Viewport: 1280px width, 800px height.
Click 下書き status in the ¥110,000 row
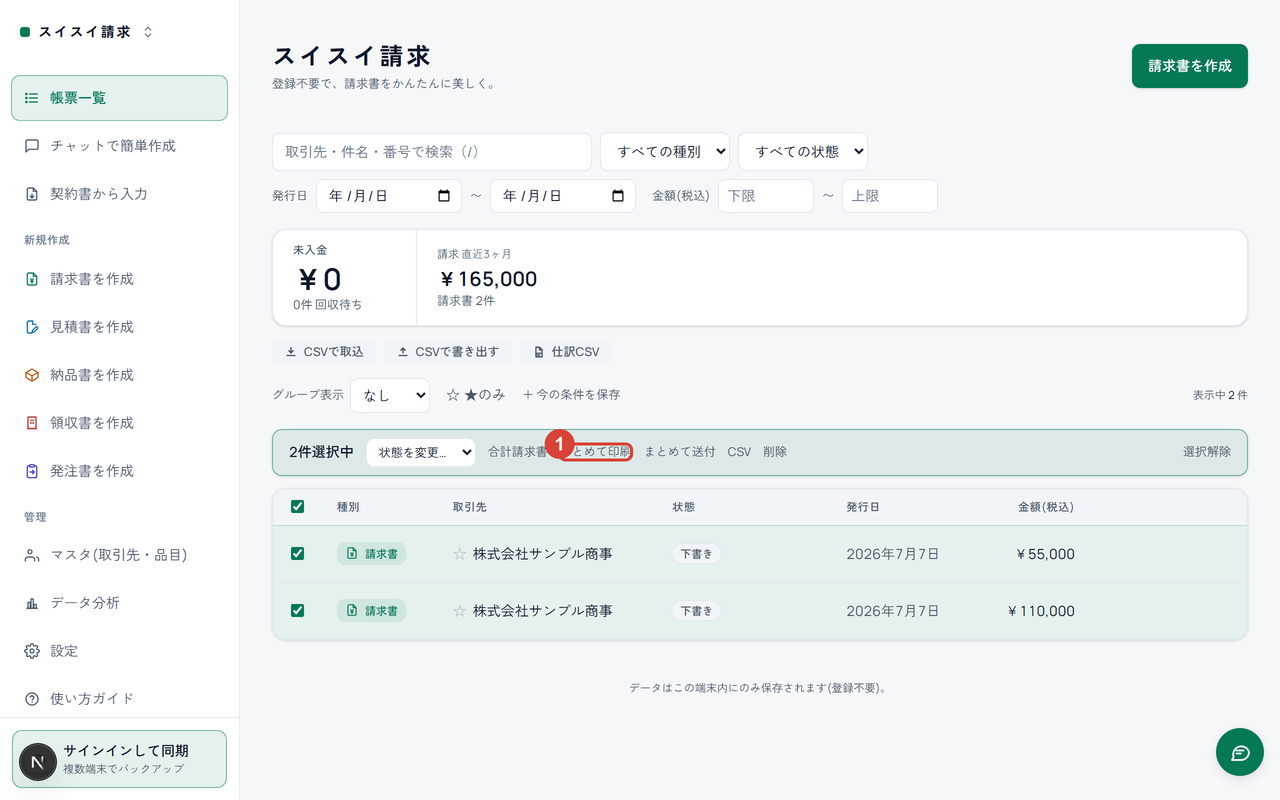click(697, 610)
